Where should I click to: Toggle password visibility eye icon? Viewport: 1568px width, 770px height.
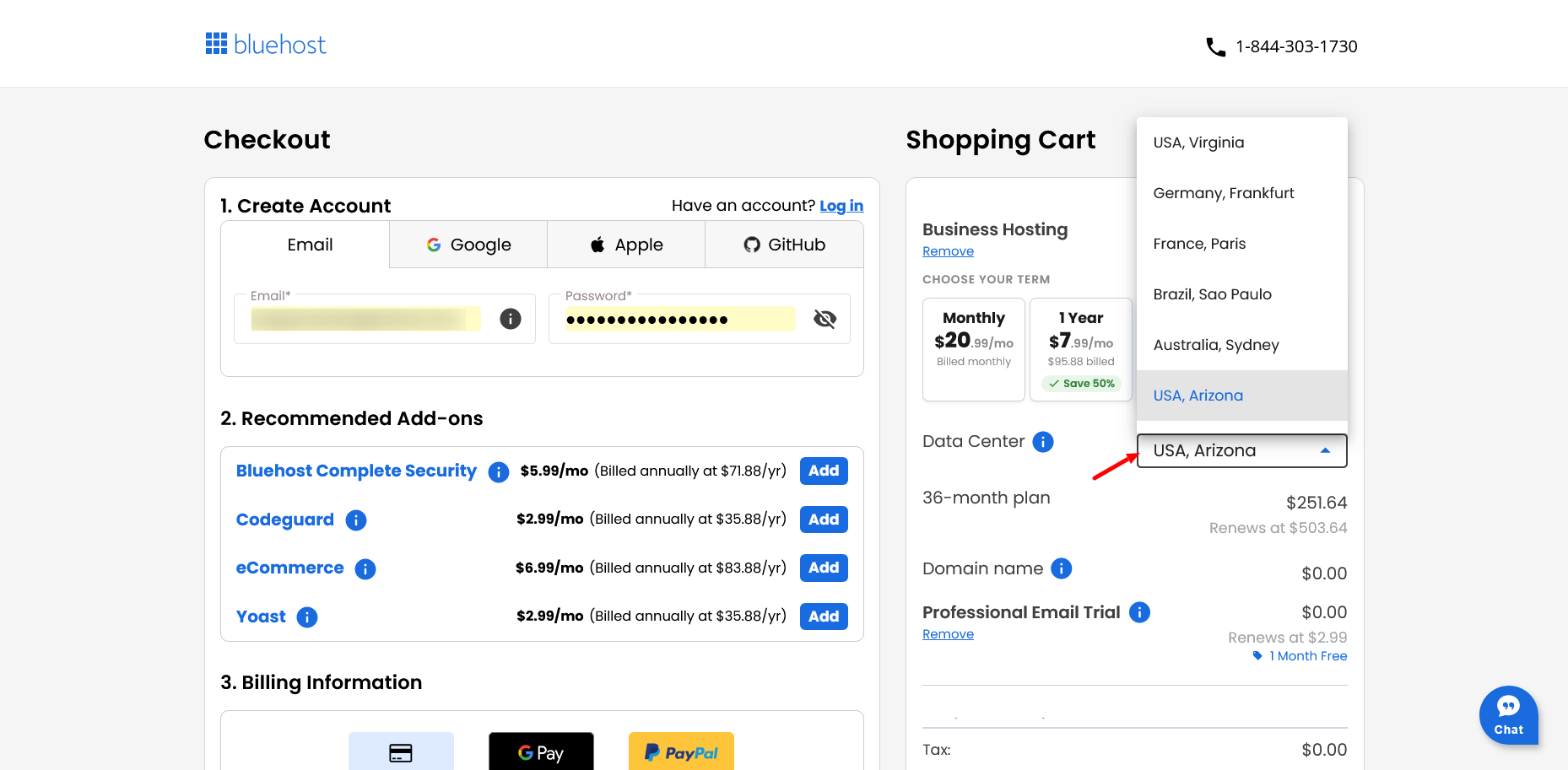[x=825, y=319]
